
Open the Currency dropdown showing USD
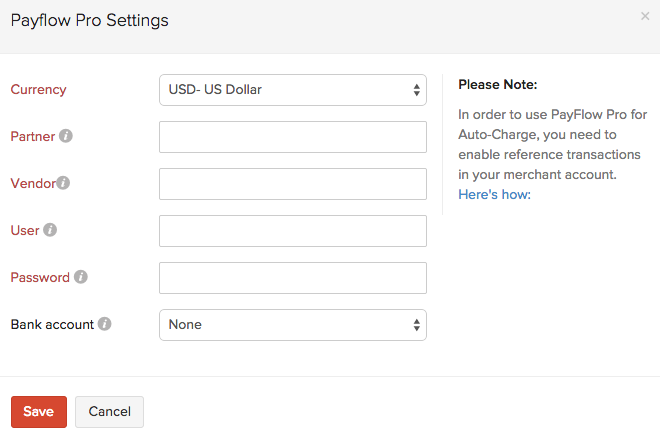292,90
